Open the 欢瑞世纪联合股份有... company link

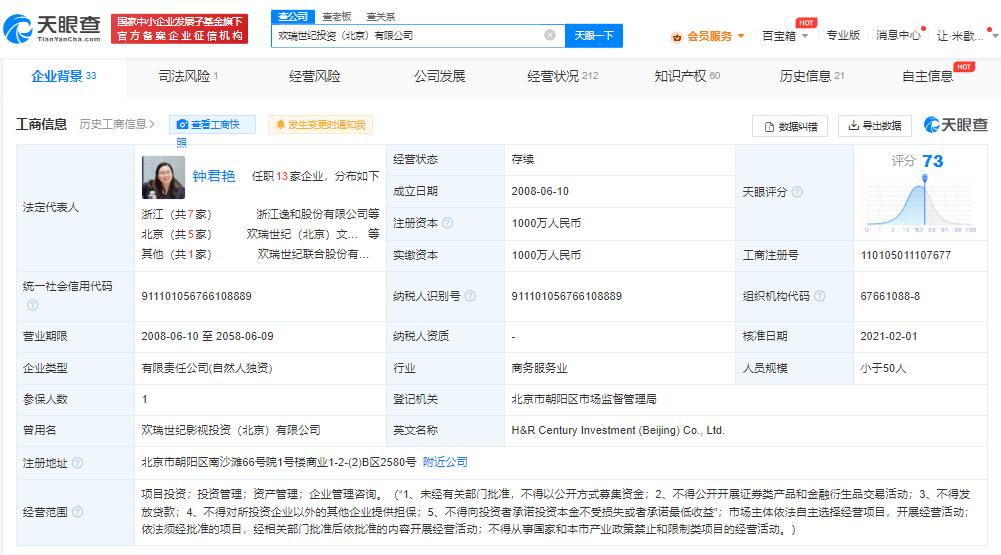(313, 254)
